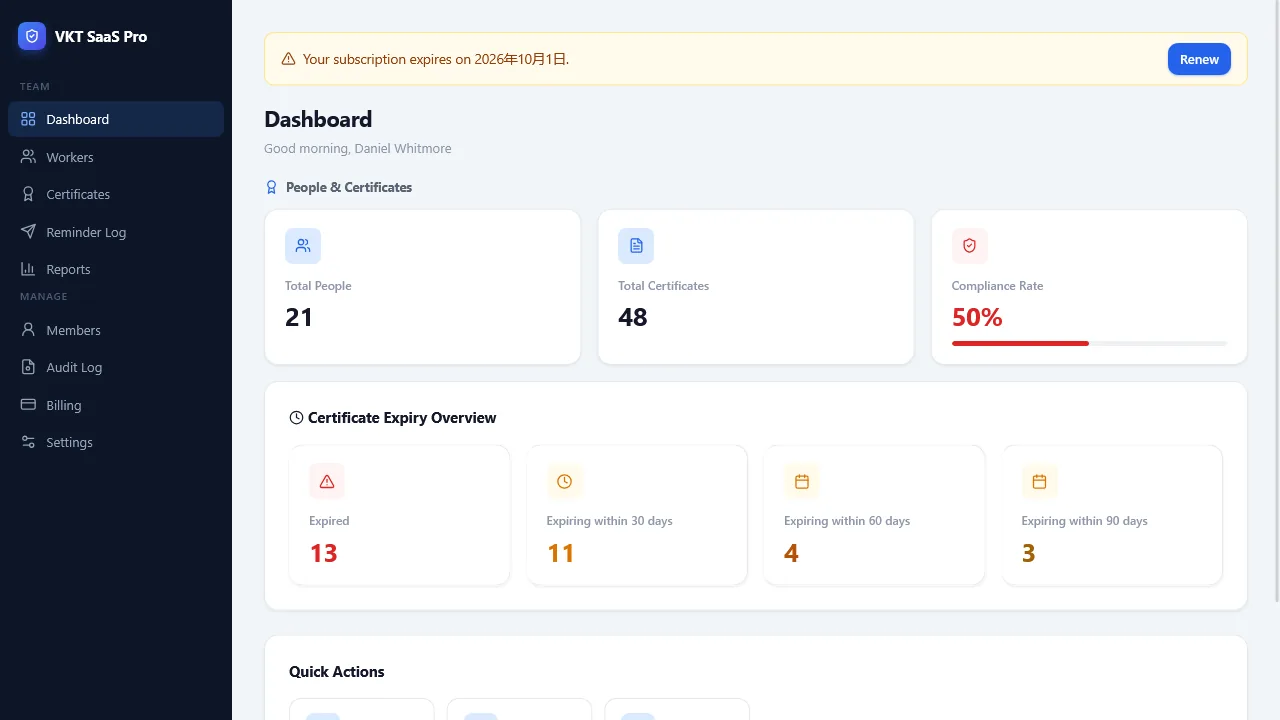
Task: Click the Compliance Rate progress bar
Action: pyautogui.click(x=1089, y=343)
